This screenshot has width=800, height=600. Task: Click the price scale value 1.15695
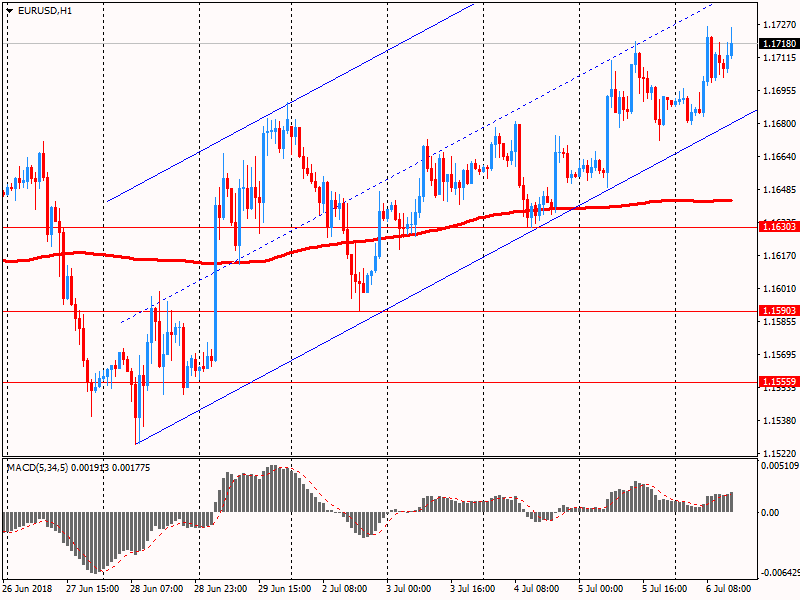780,355
